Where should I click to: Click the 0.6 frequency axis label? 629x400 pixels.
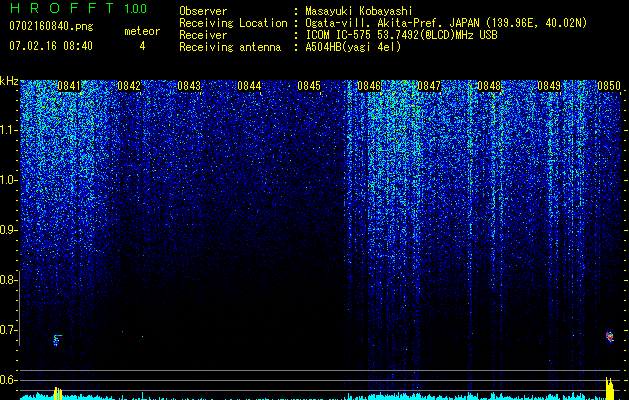click(7, 380)
